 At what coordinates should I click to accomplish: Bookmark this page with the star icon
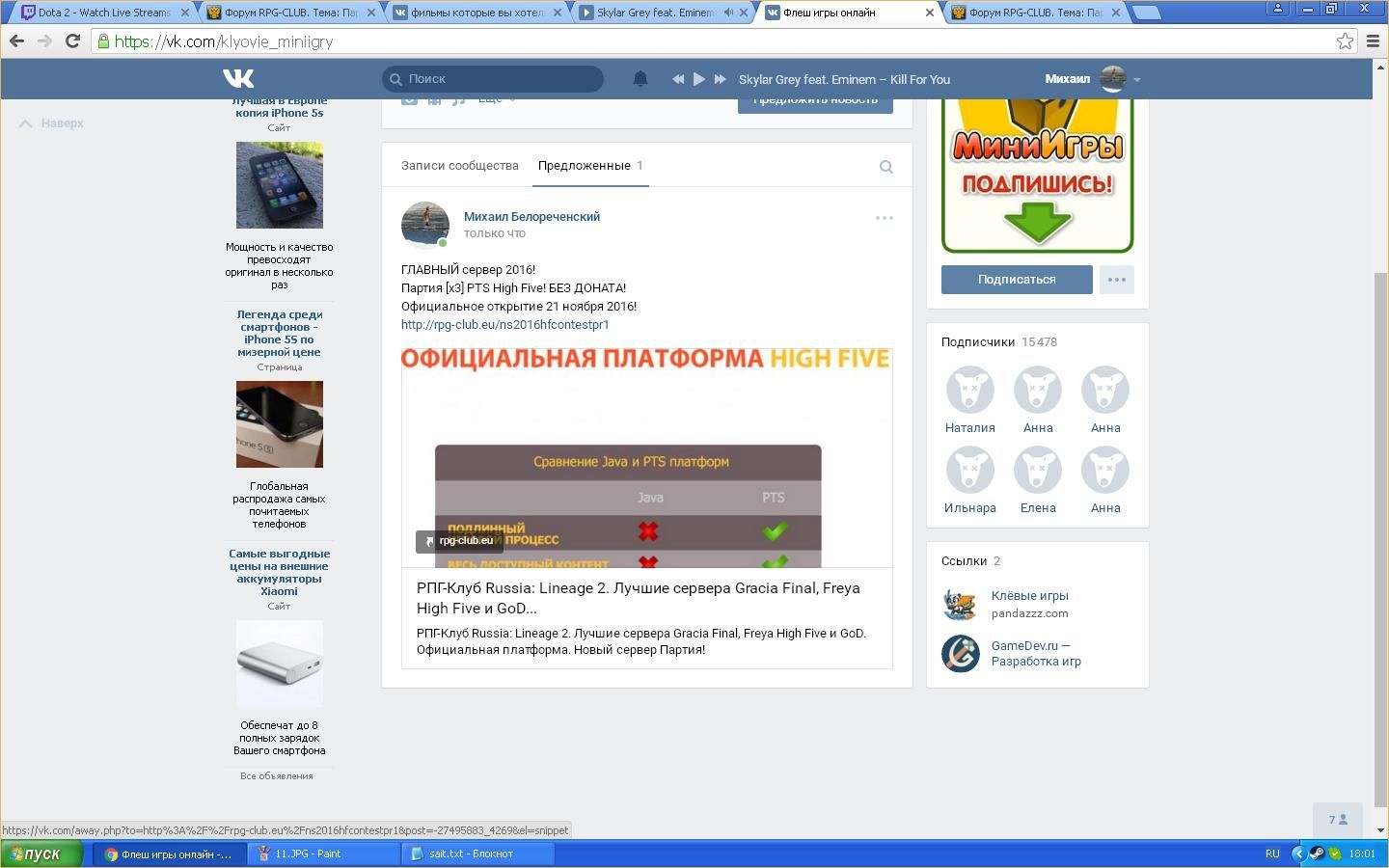tap(1345, 41)
